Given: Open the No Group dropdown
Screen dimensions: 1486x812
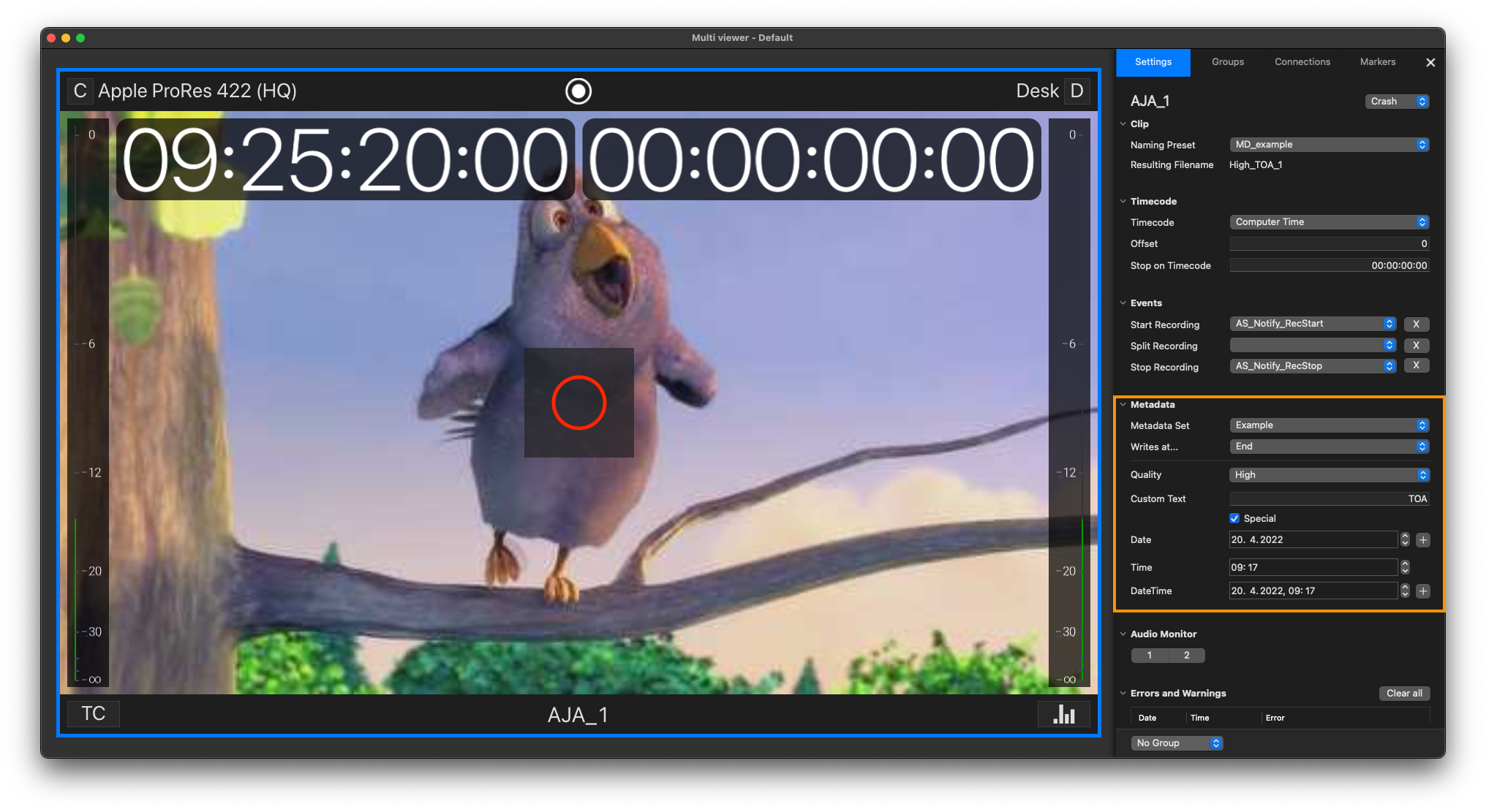Looking at the screenshot, I should [1177, 743].
